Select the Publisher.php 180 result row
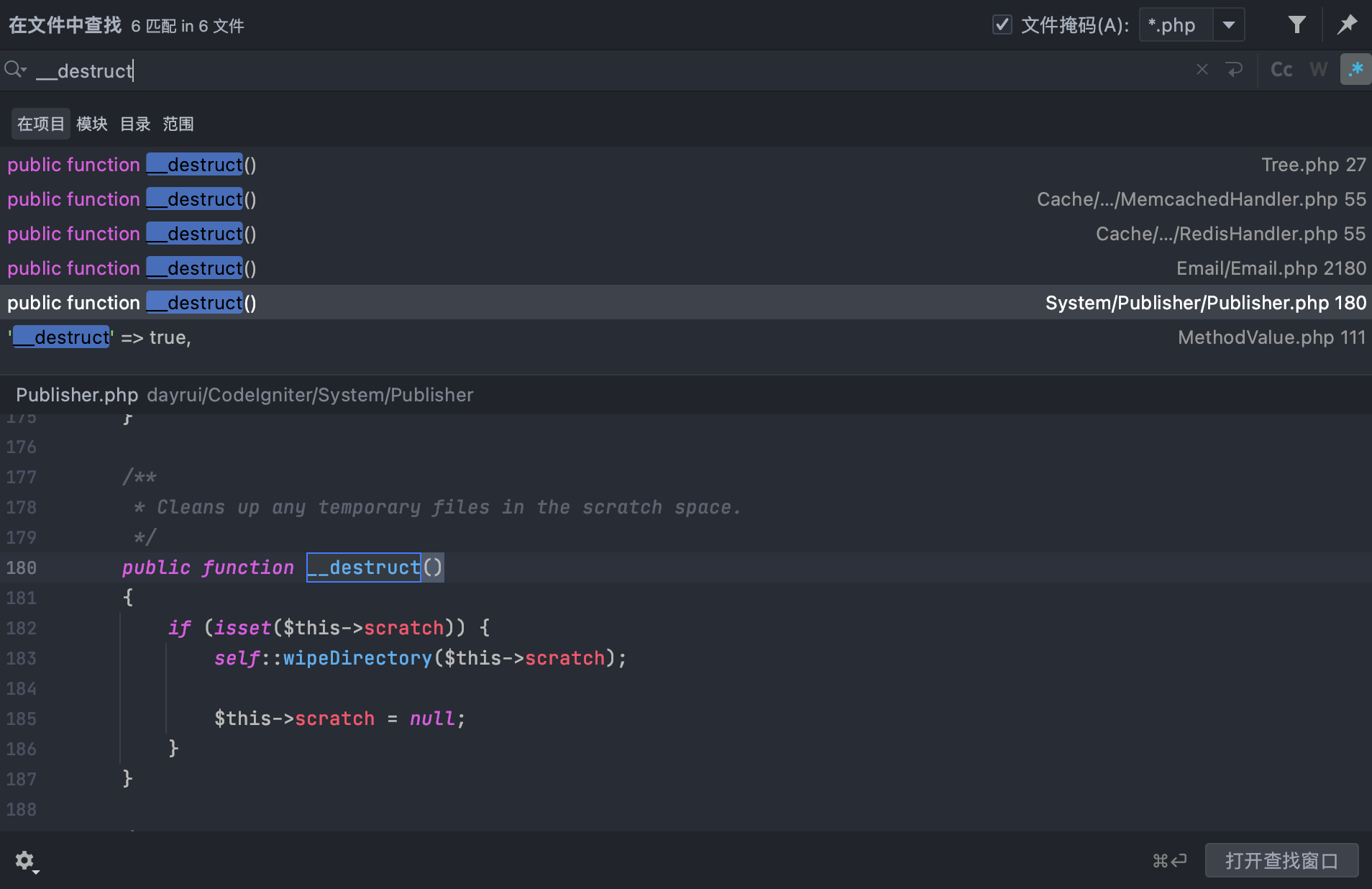Screen dimensions: 1372x889 [686, 303]
